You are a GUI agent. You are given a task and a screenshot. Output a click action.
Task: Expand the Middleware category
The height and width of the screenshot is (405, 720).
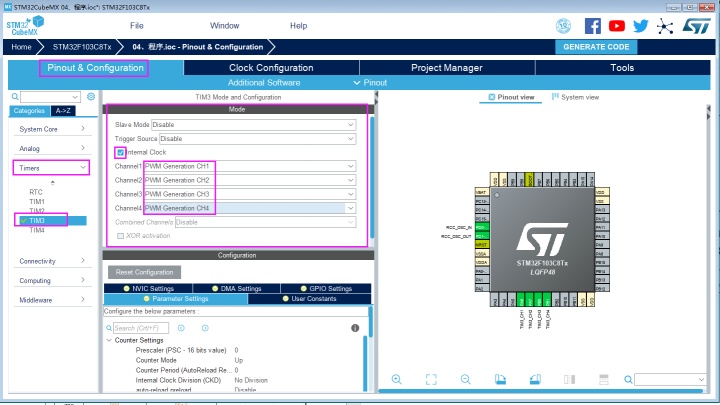click(x=51, y=300)
